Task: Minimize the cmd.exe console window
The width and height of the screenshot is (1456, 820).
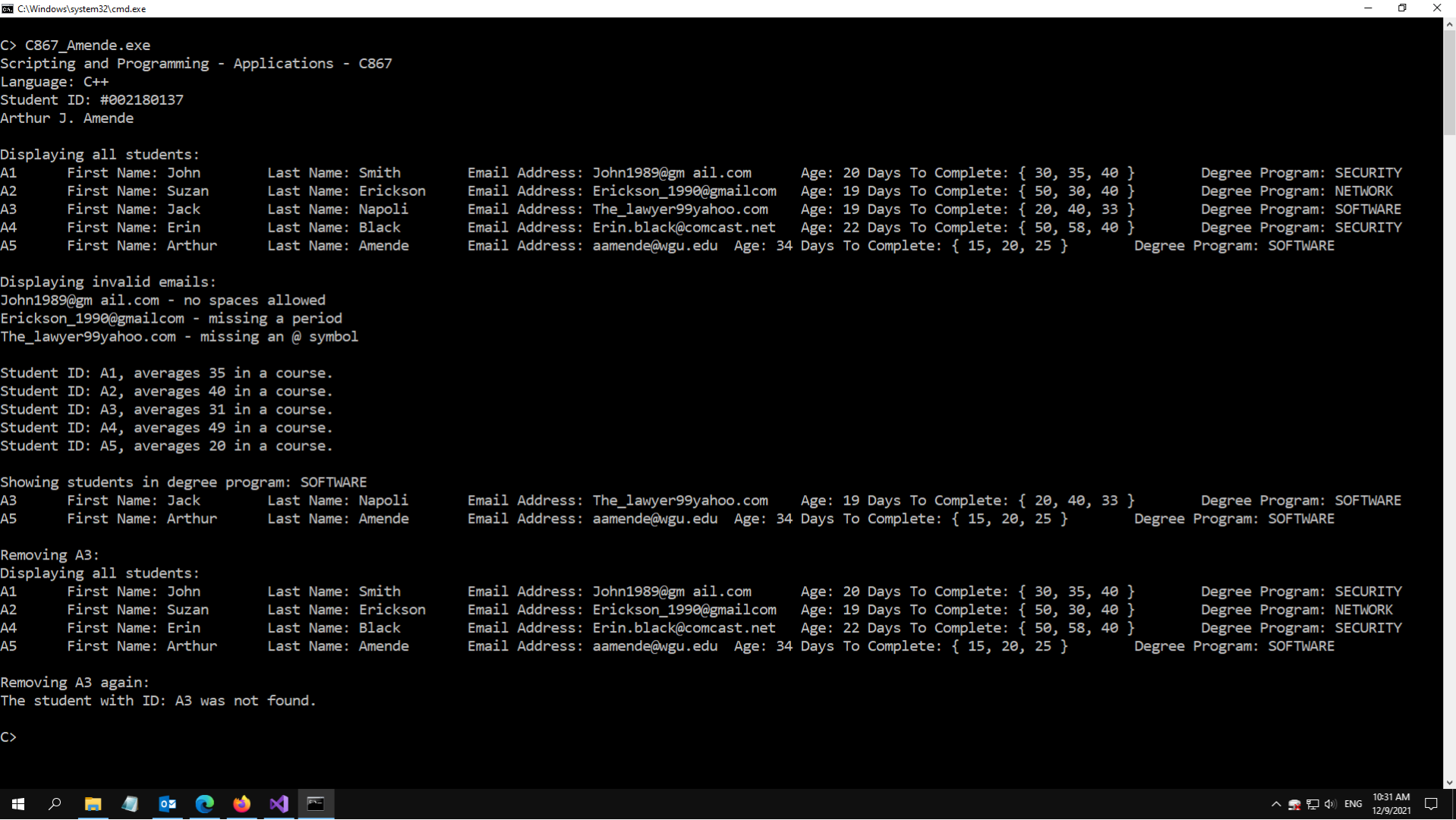Action: (1368, 8)
